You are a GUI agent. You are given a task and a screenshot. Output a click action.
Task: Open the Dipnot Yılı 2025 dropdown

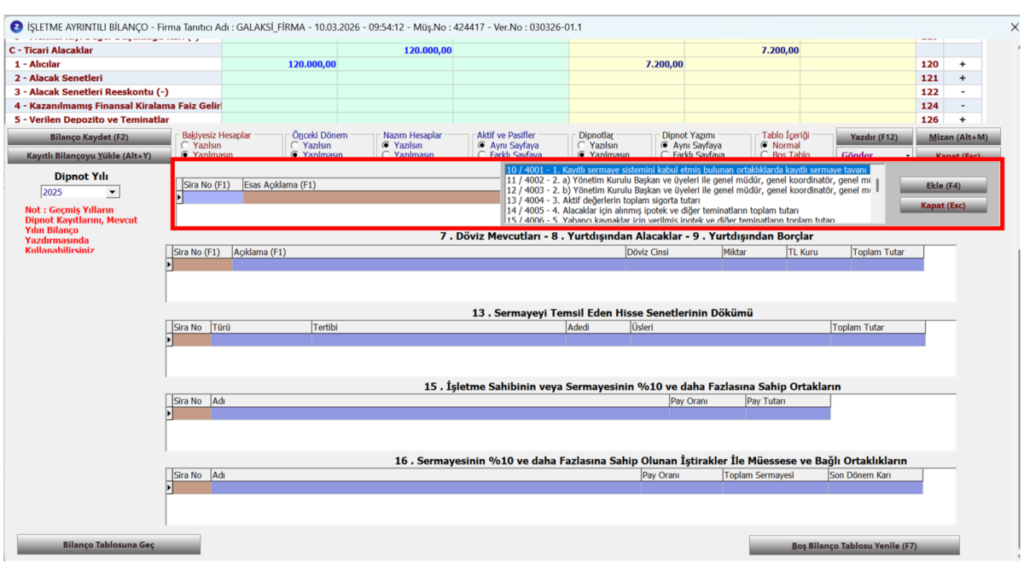coord(112,192)
